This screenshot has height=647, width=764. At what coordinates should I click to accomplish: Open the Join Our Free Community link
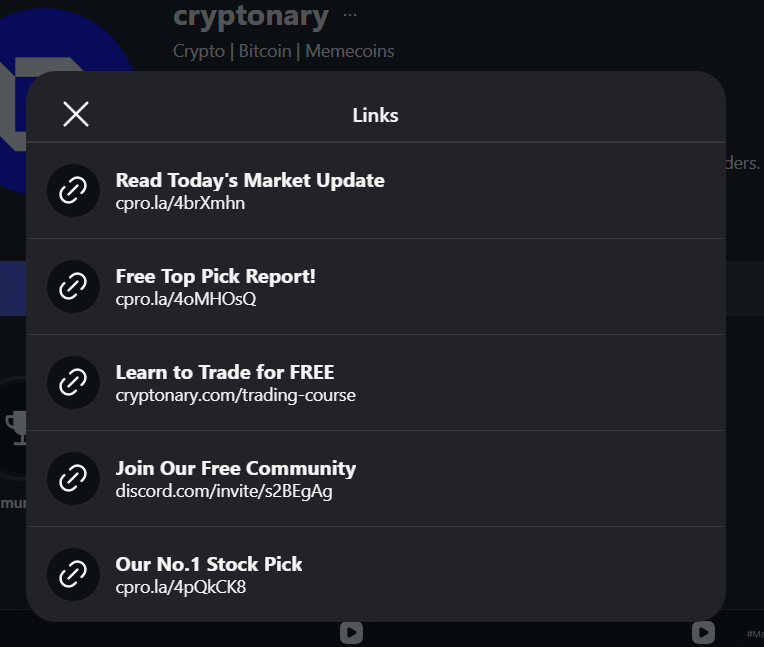[235, 468]
